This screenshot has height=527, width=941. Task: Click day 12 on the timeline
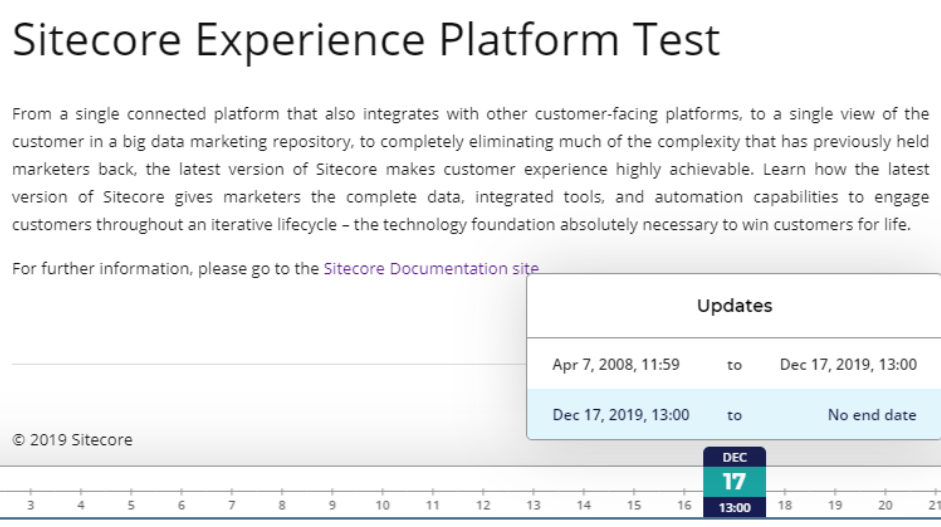tap(483, 505)
